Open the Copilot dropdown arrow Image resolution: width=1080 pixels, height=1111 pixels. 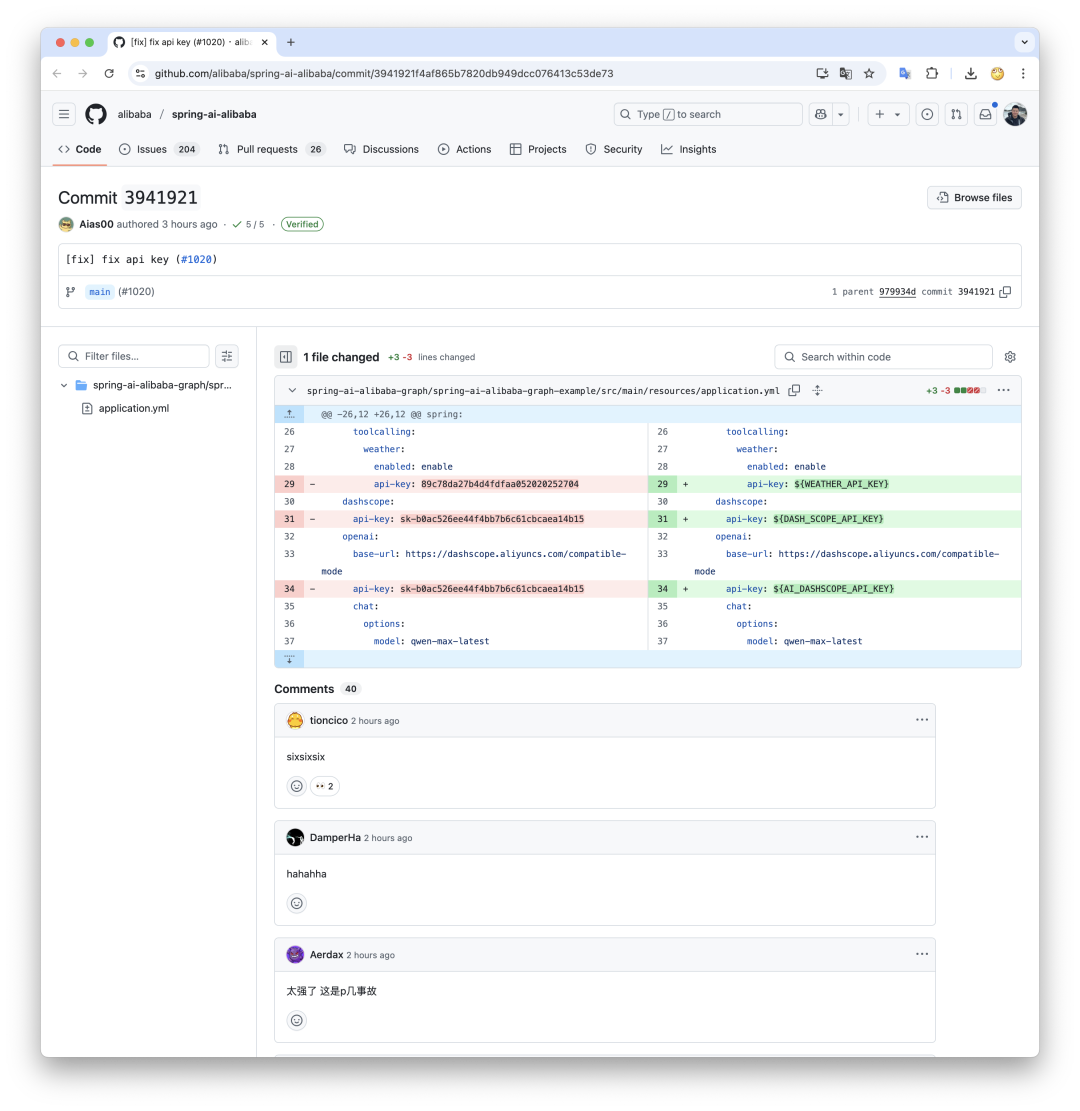coord(840,114)
